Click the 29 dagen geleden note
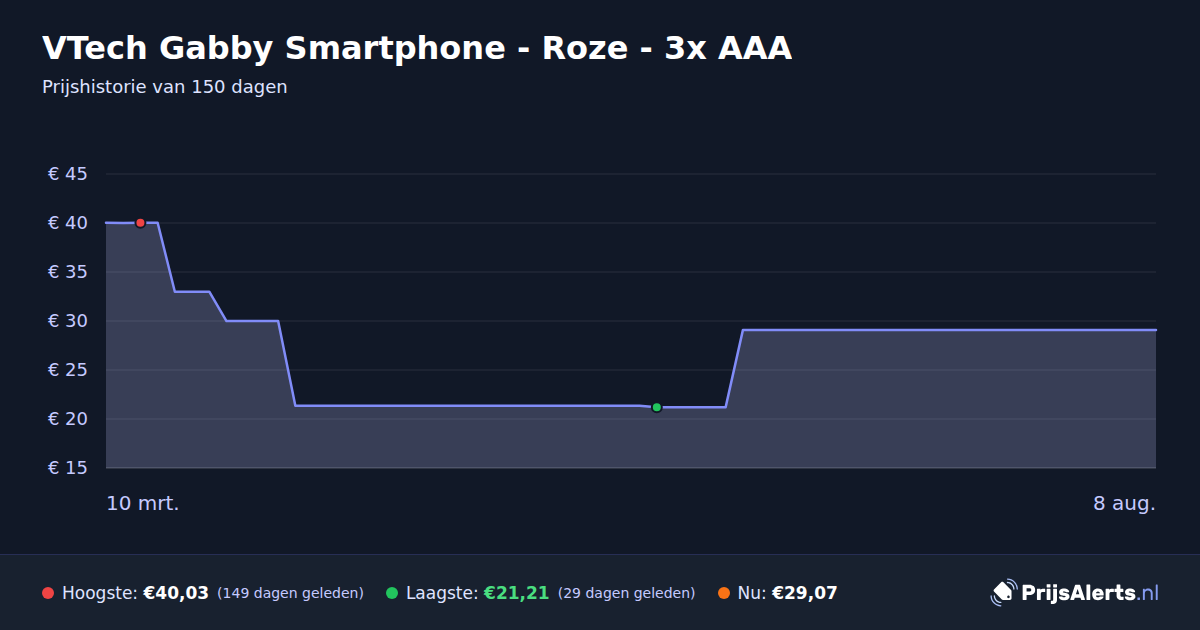Screen dimensions: 1200x630 click(x=626, y=593)
